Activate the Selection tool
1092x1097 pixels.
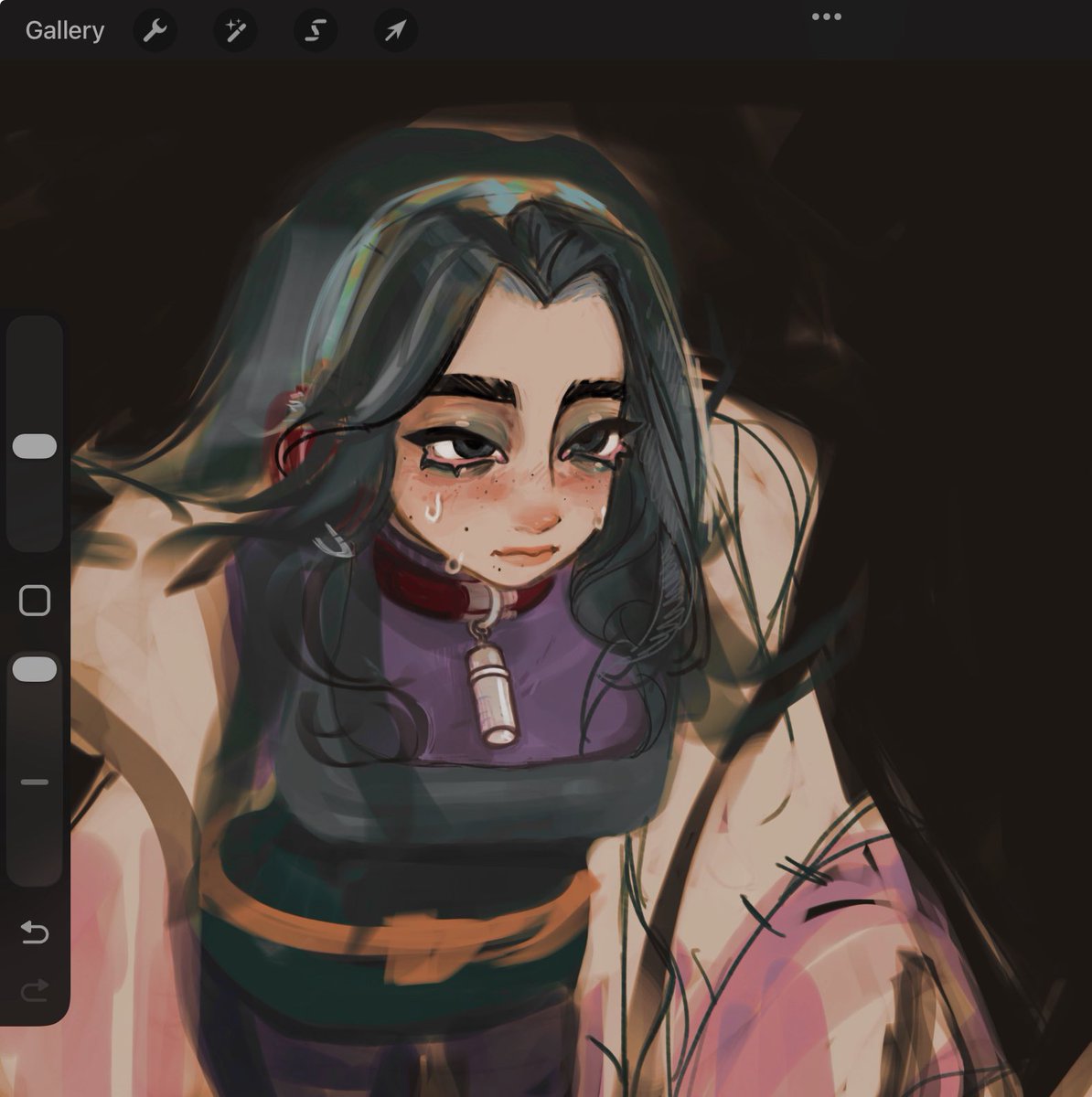coord(316,31)
